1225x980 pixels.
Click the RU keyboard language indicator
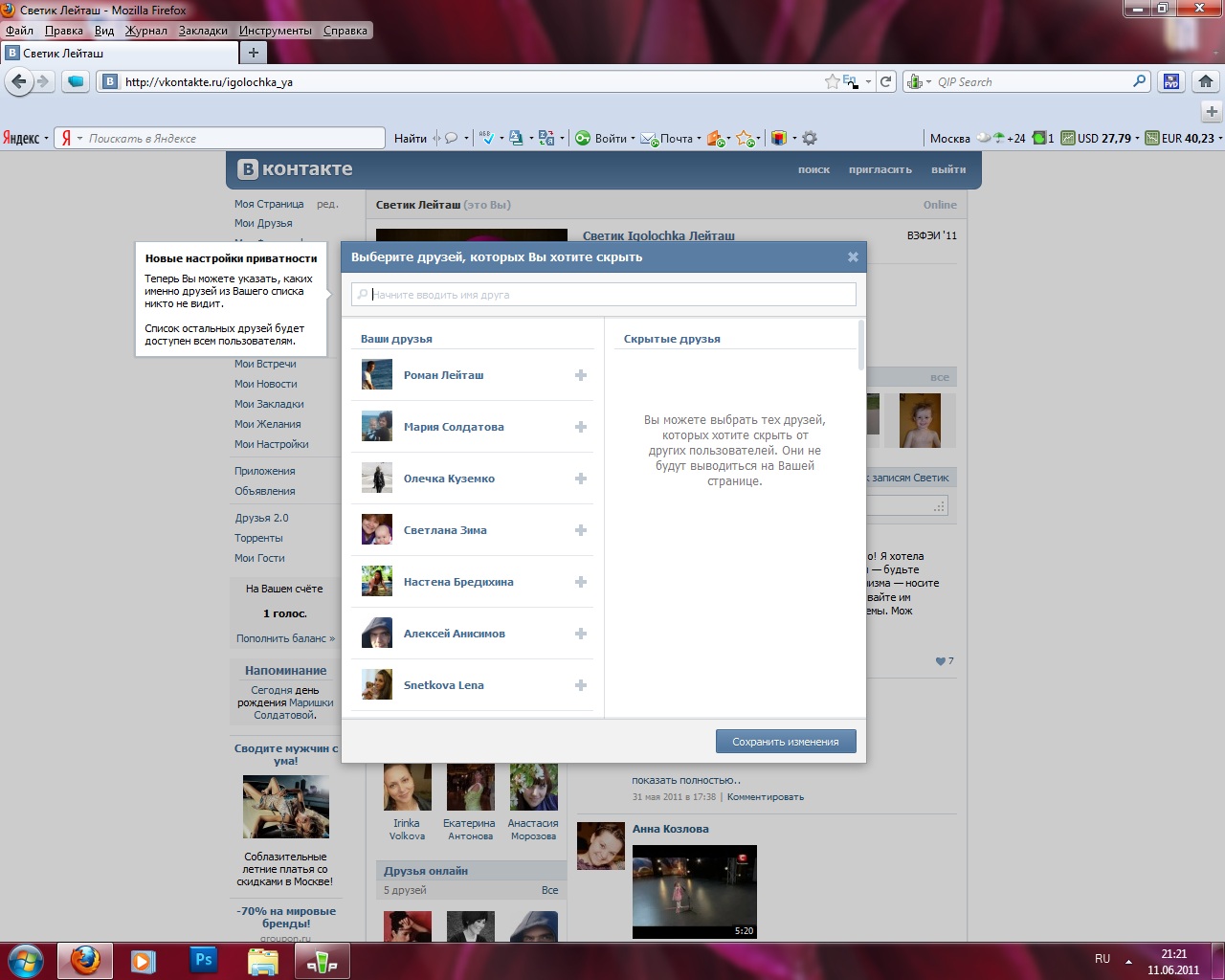[1102, 959]
